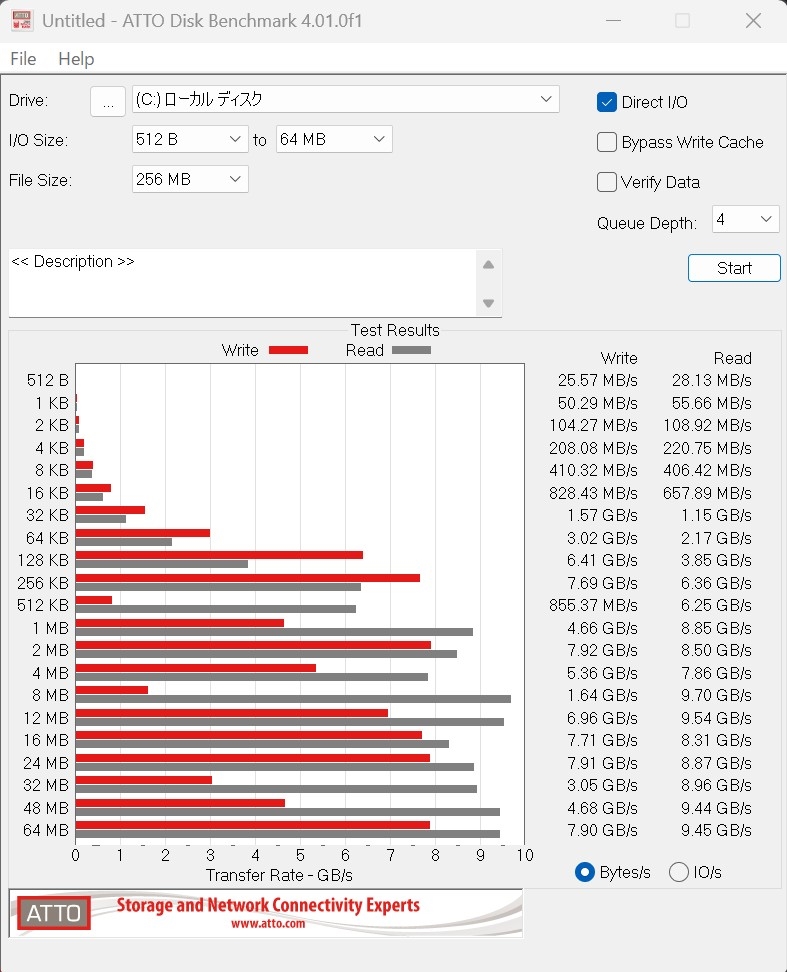Viewport: 787px width, 972px height.
Task: Click the Start benchmark button
Action: [734, 268]
